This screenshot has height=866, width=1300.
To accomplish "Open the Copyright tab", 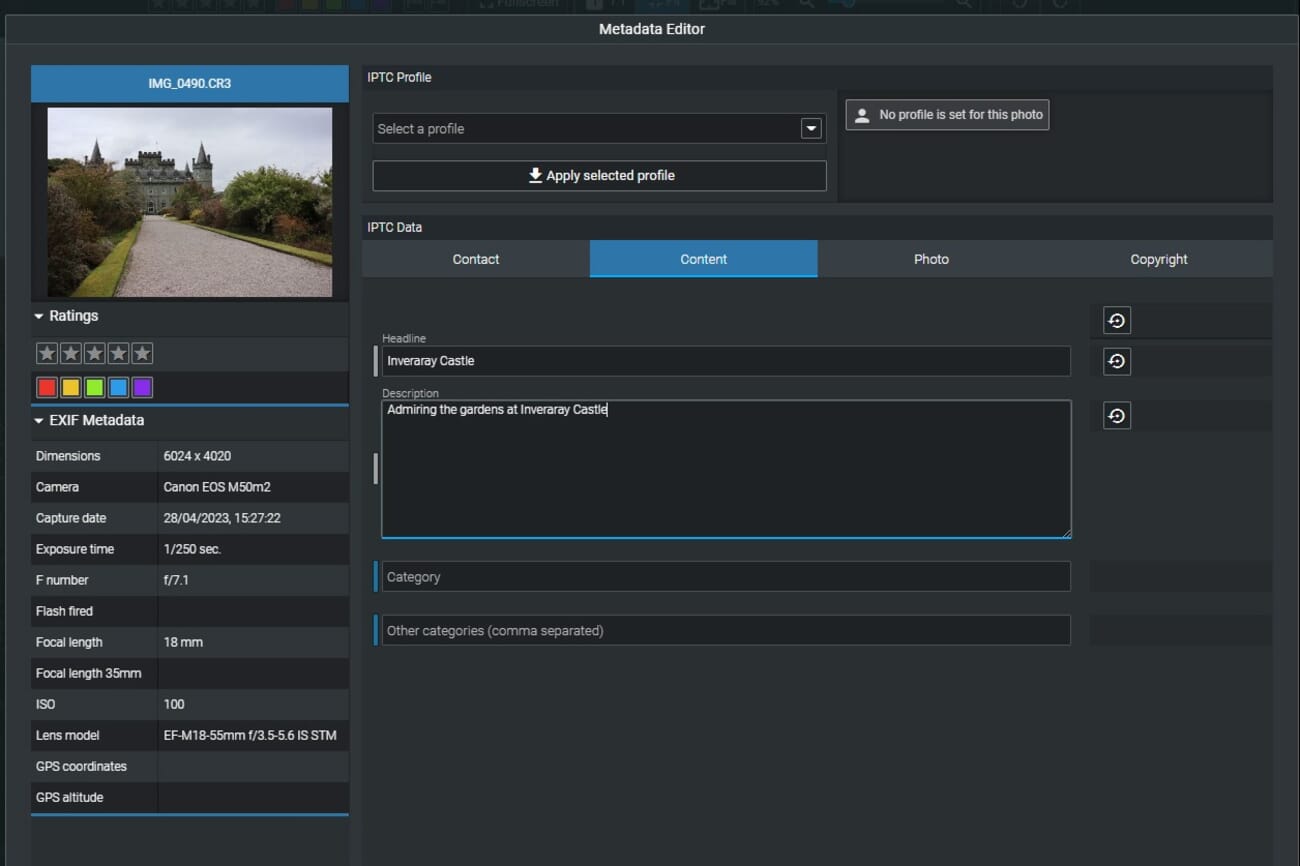I will click(1158, 258).
